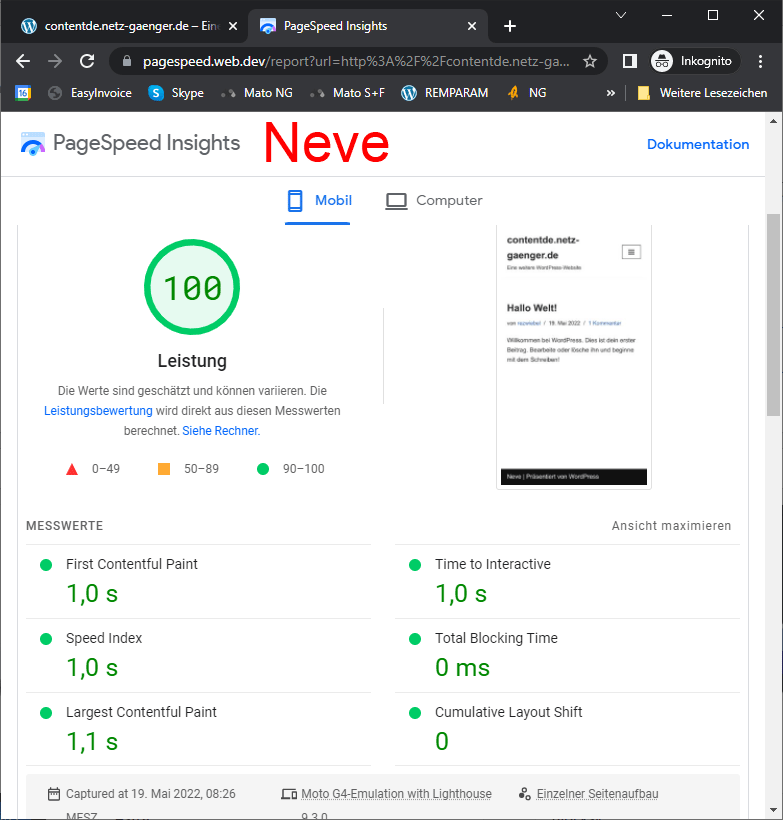This screenshot has height=820, width=783.
Task: Click the Einzelner Seitenaufbau label
Action: (x=597, y=794)
